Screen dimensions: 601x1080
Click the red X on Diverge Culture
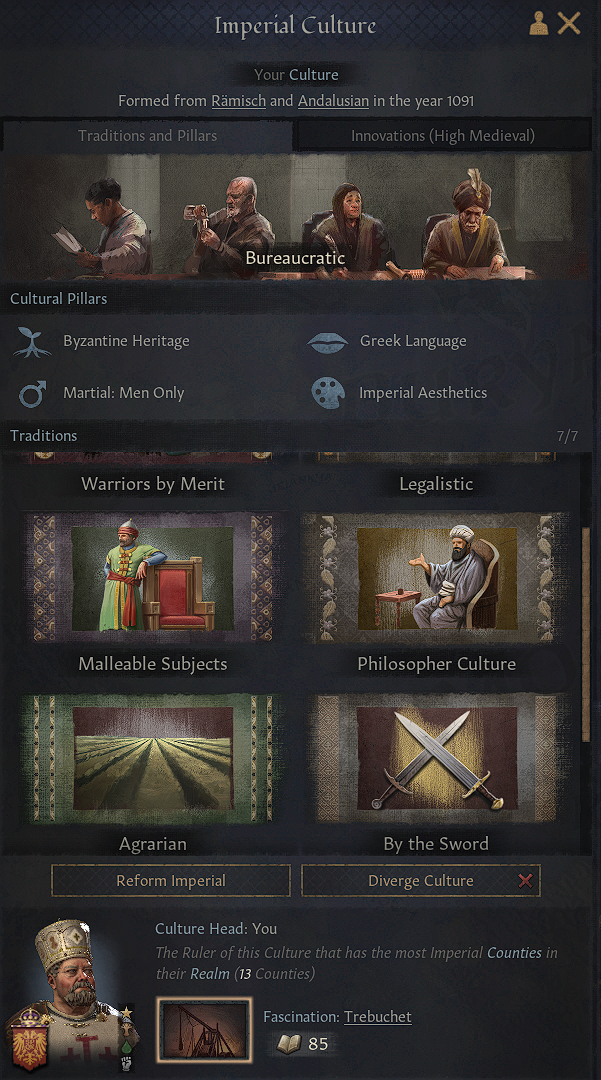[525, 880]
